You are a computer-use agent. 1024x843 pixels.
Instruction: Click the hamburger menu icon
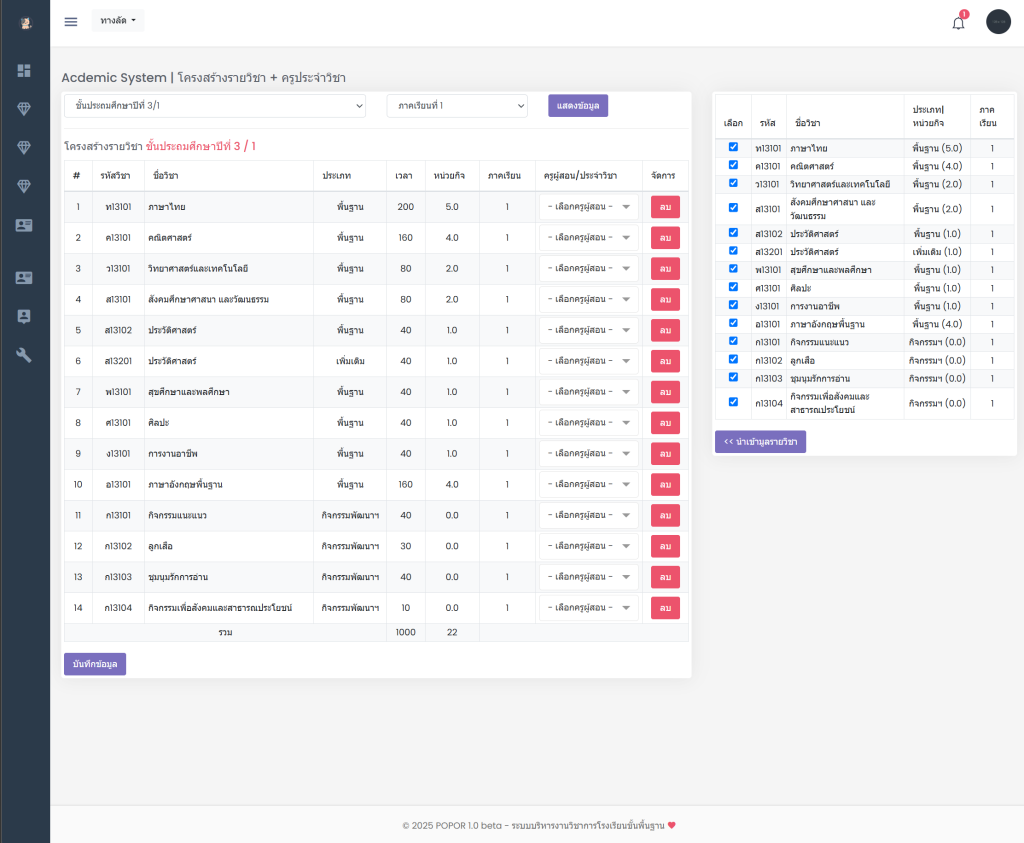(71, 22)
